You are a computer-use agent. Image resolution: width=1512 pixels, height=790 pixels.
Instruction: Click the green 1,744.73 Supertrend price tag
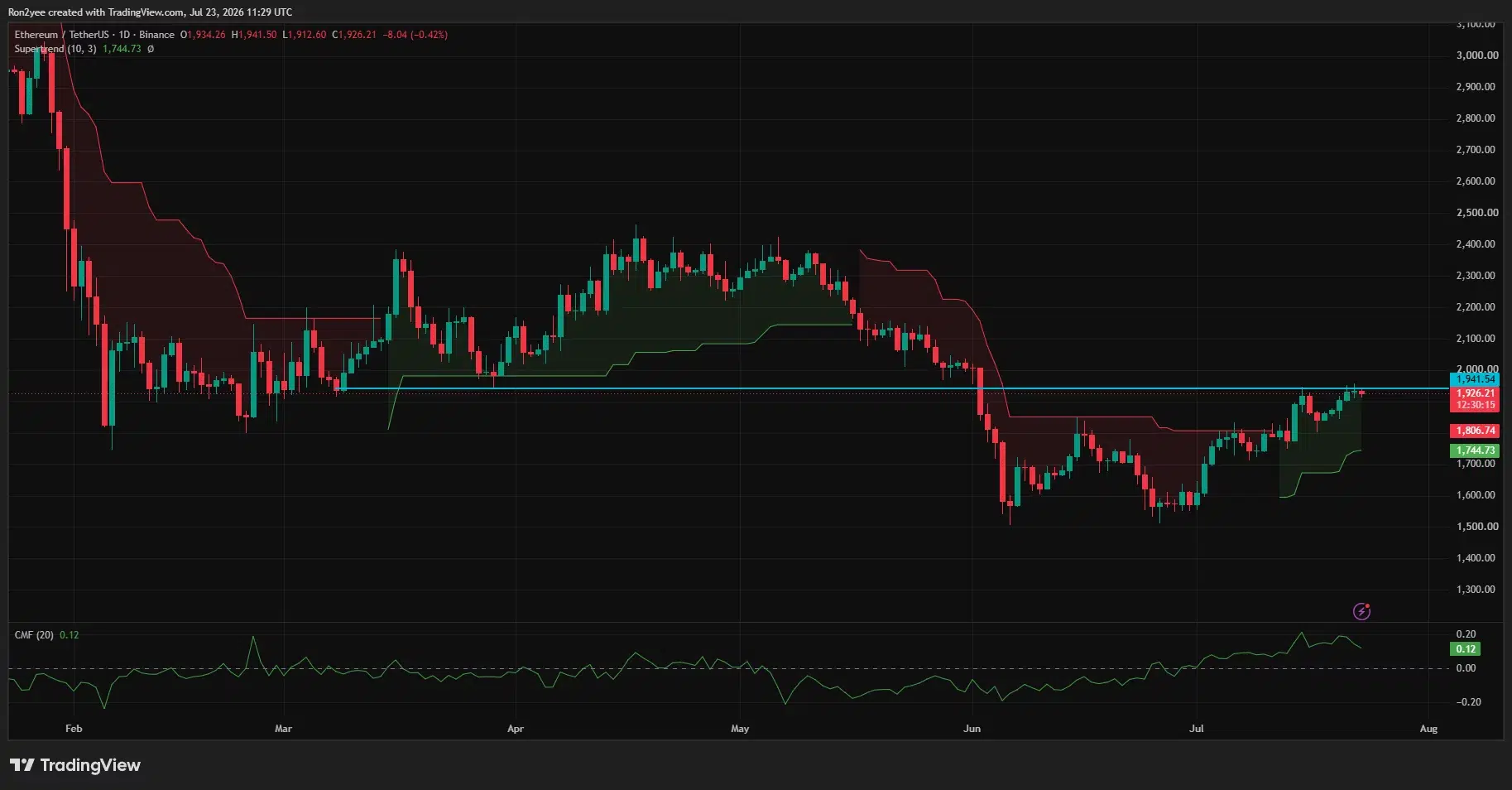1475,450
